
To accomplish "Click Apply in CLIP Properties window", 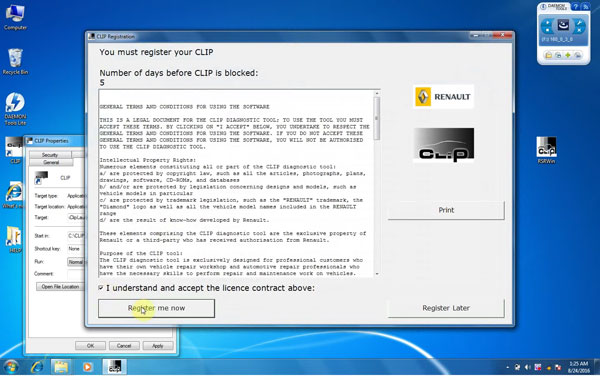I will [158, 346].
